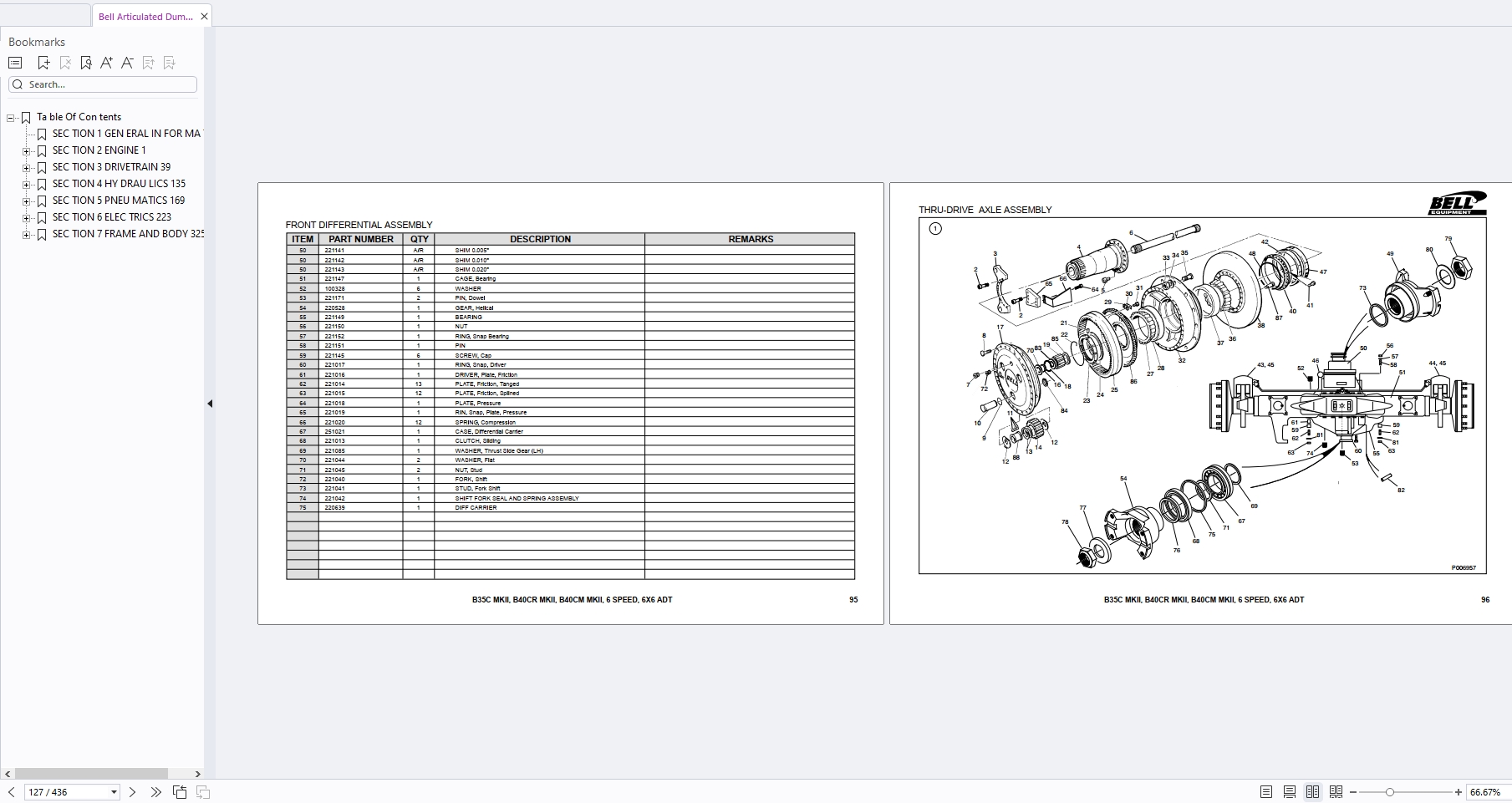Click inside the bookmark search field

pos(104,84)
